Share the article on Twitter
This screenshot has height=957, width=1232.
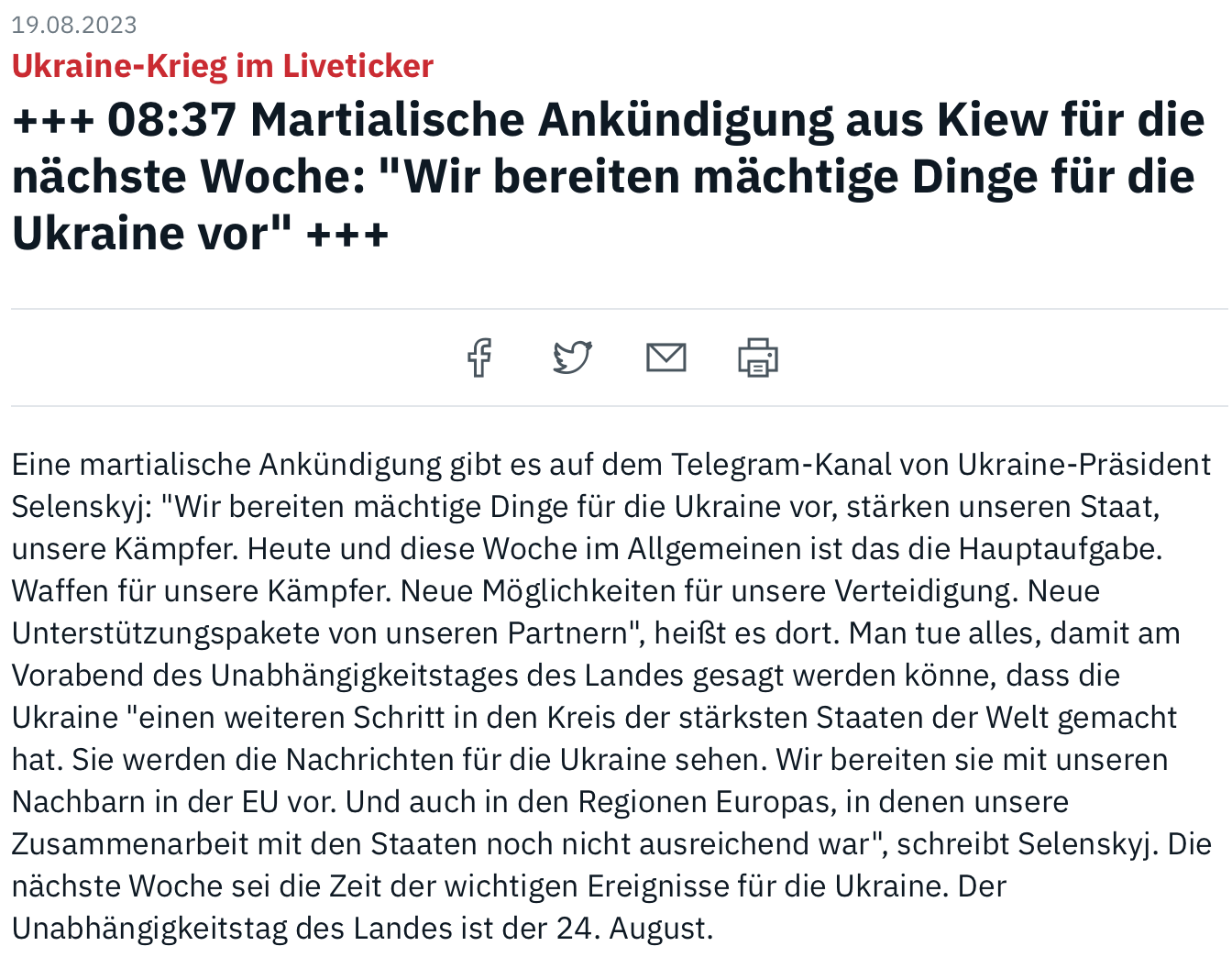[x=573, y=357]
